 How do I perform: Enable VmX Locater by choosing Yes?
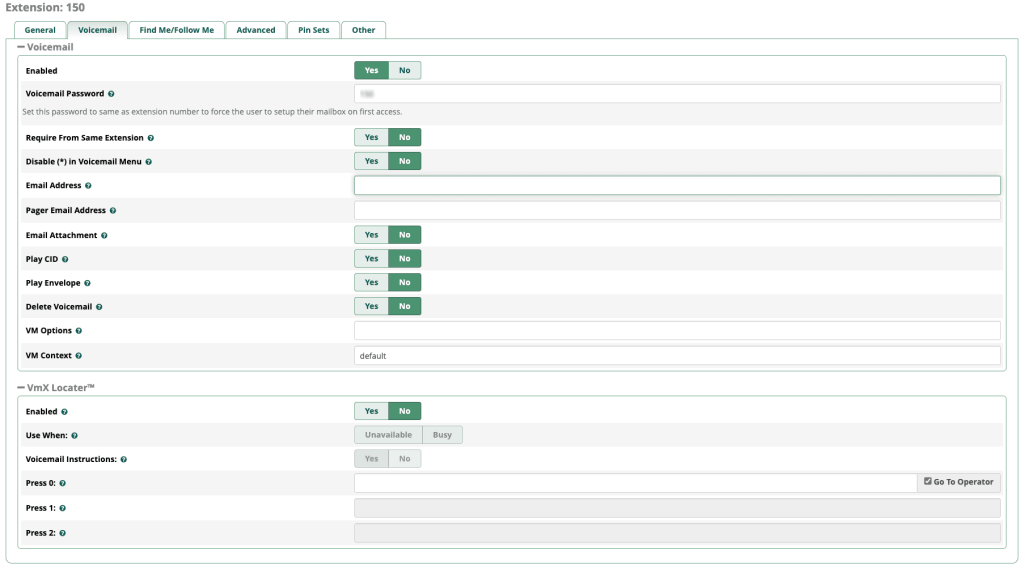click(x=371, y=411)
